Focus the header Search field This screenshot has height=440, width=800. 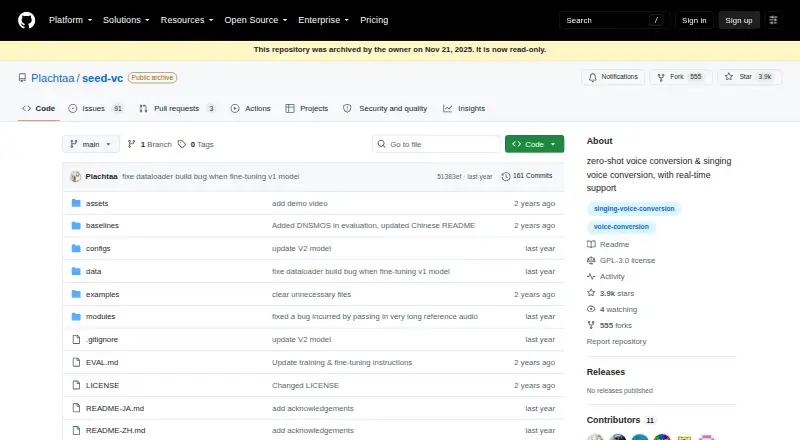tap(614, 20)
